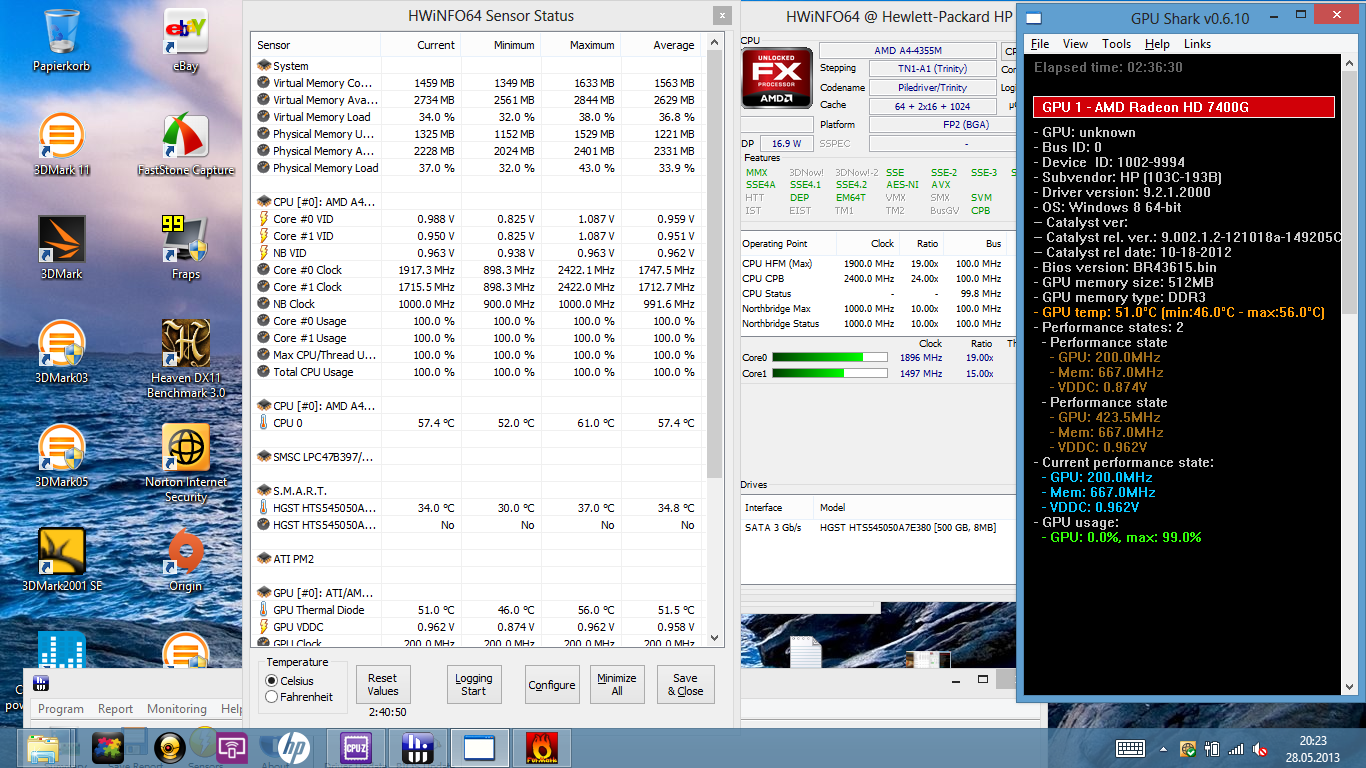Switch to HWiNFO taskbar button

[x=417, y=748]
